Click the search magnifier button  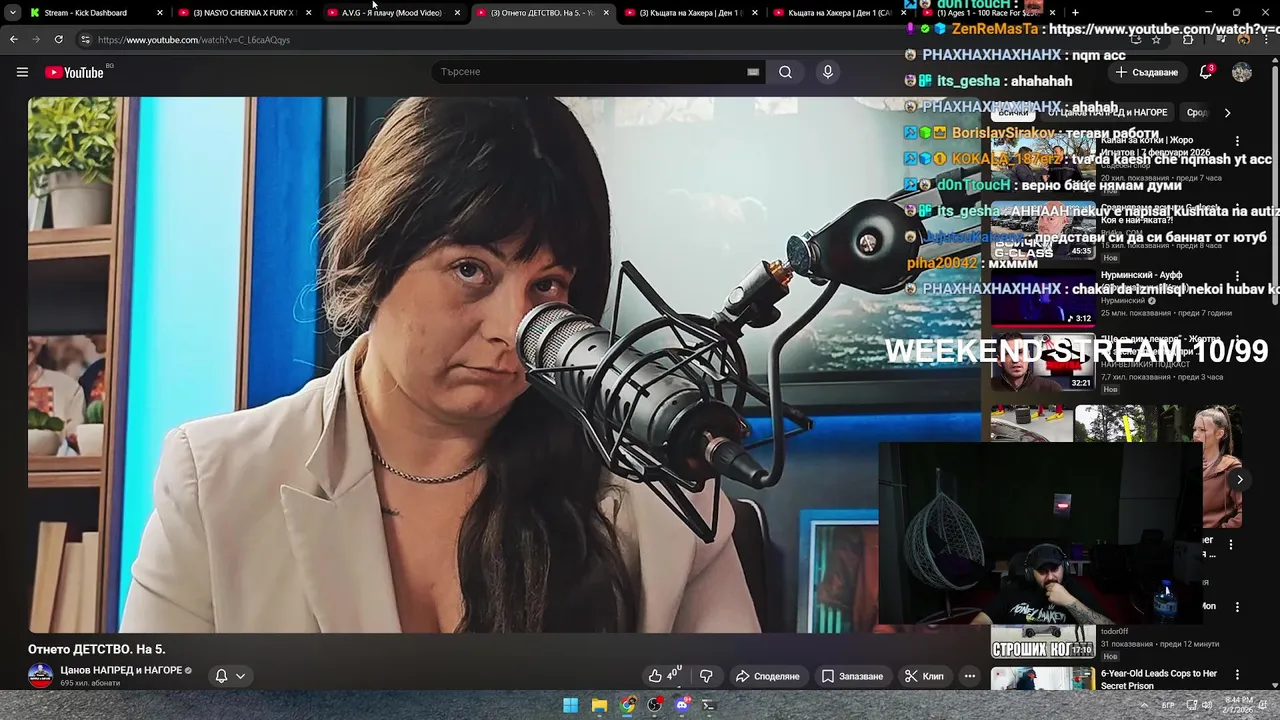coord(786,72)
